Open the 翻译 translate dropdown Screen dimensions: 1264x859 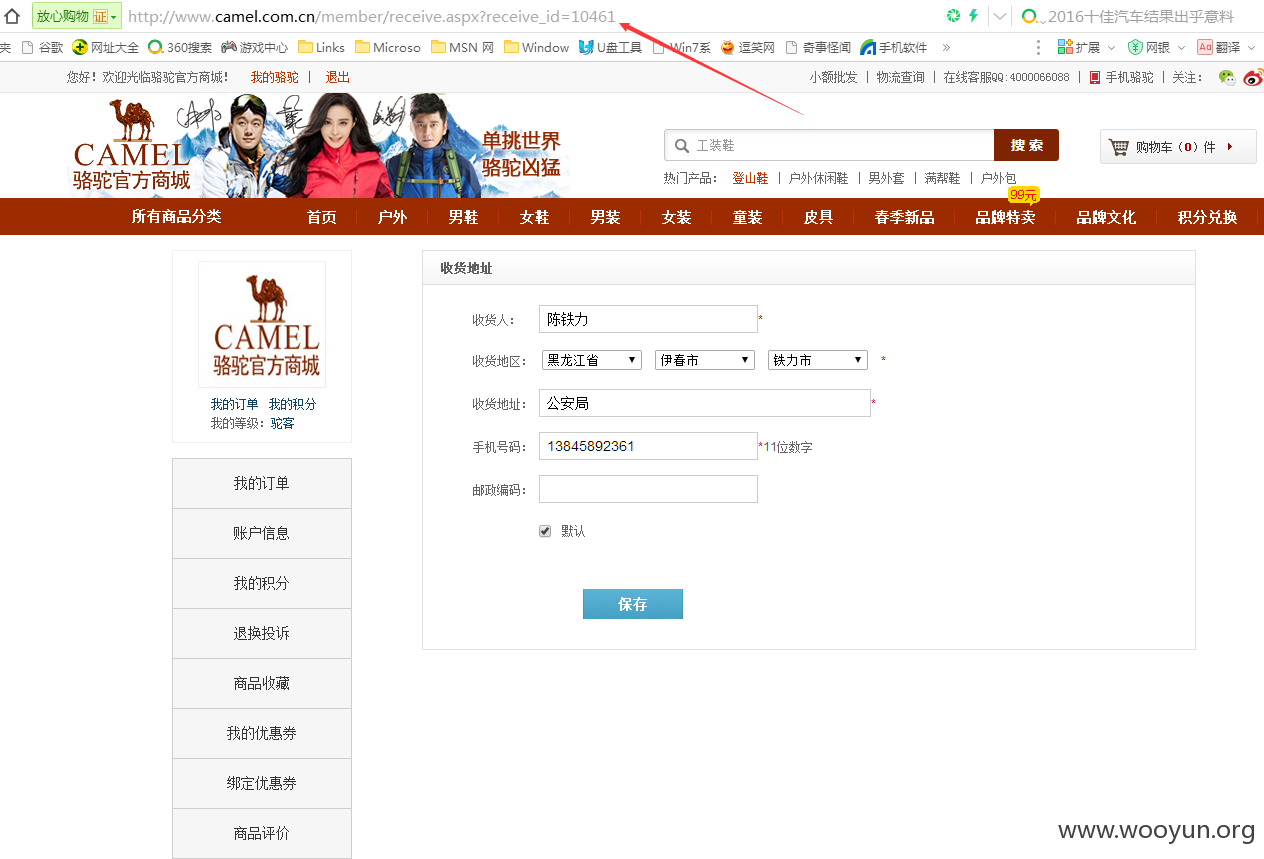click(1226, 47)
